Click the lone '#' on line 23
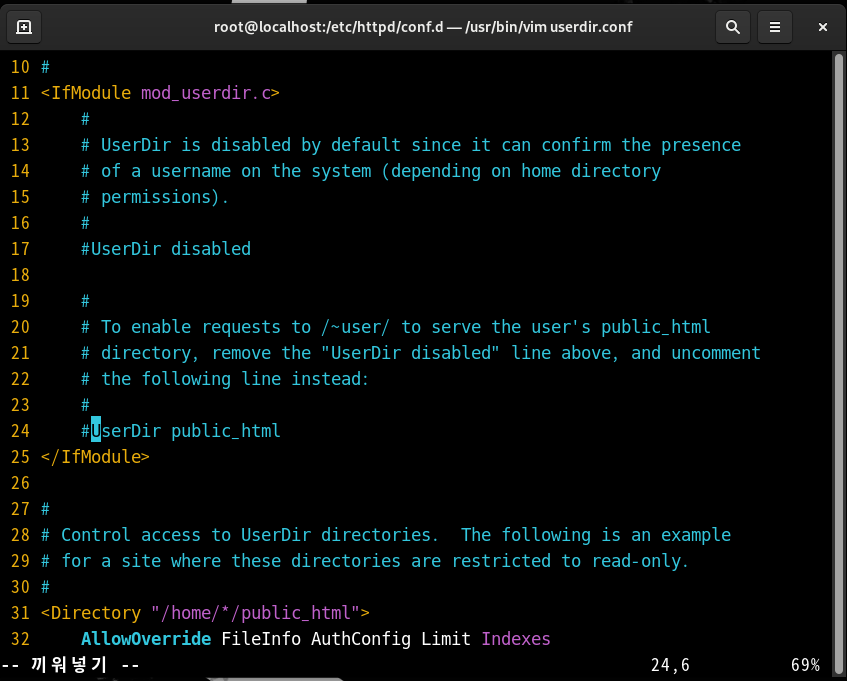This screenshot has width=847, height=681. (x=85, y=405)
